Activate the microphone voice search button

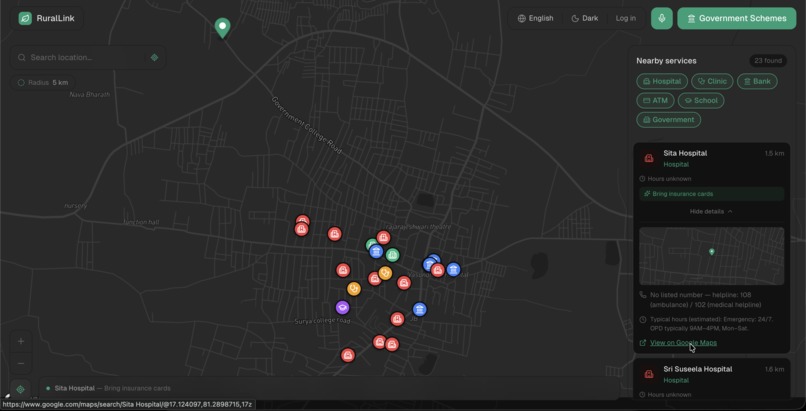pos(662,18)
